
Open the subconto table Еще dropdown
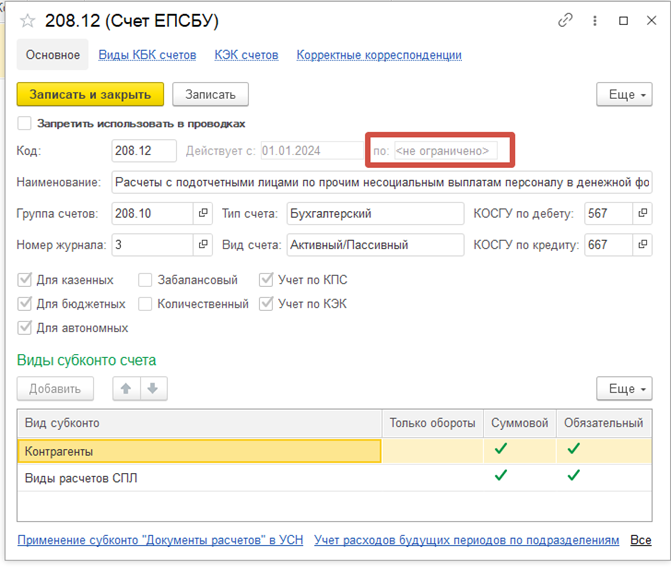tap(624, 389)
